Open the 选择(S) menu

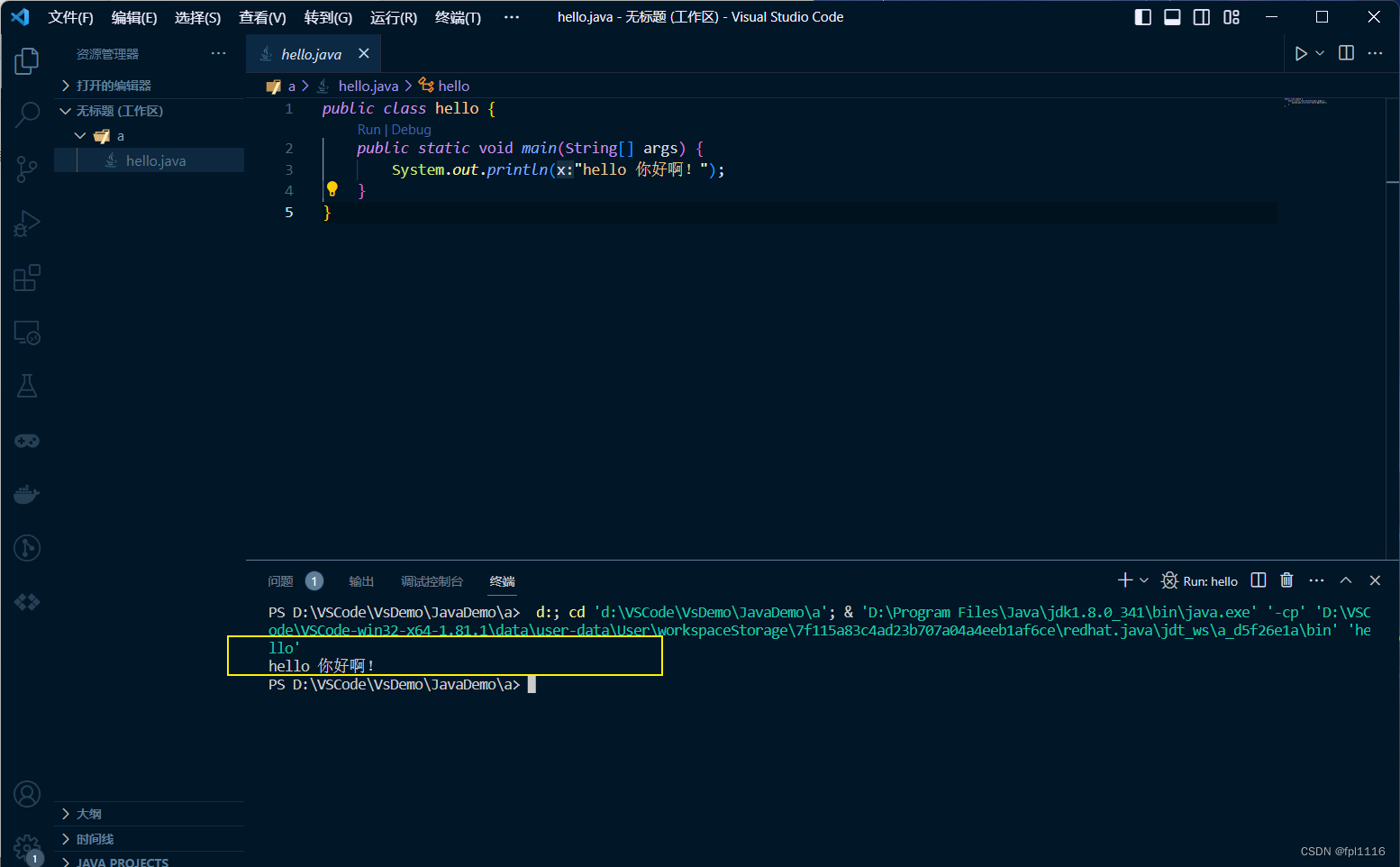[197, 17]
